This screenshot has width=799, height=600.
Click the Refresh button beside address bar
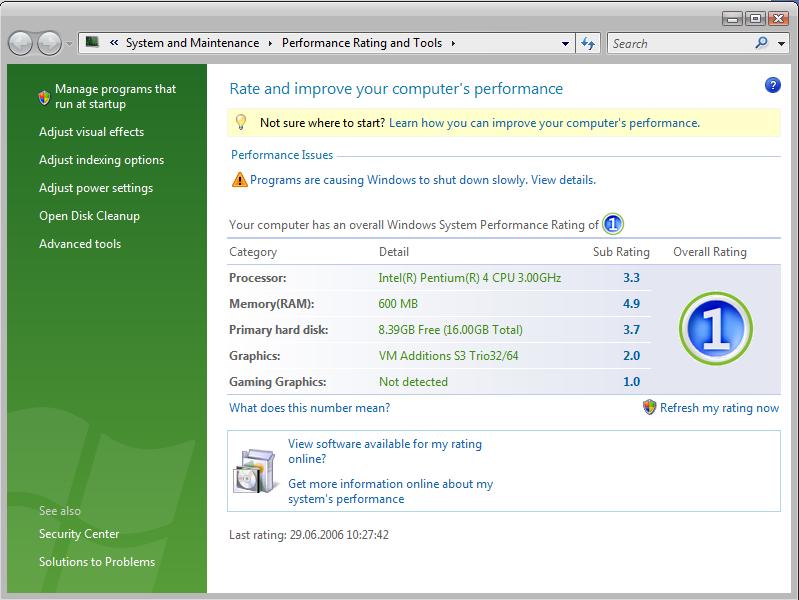tap(588, 43)
